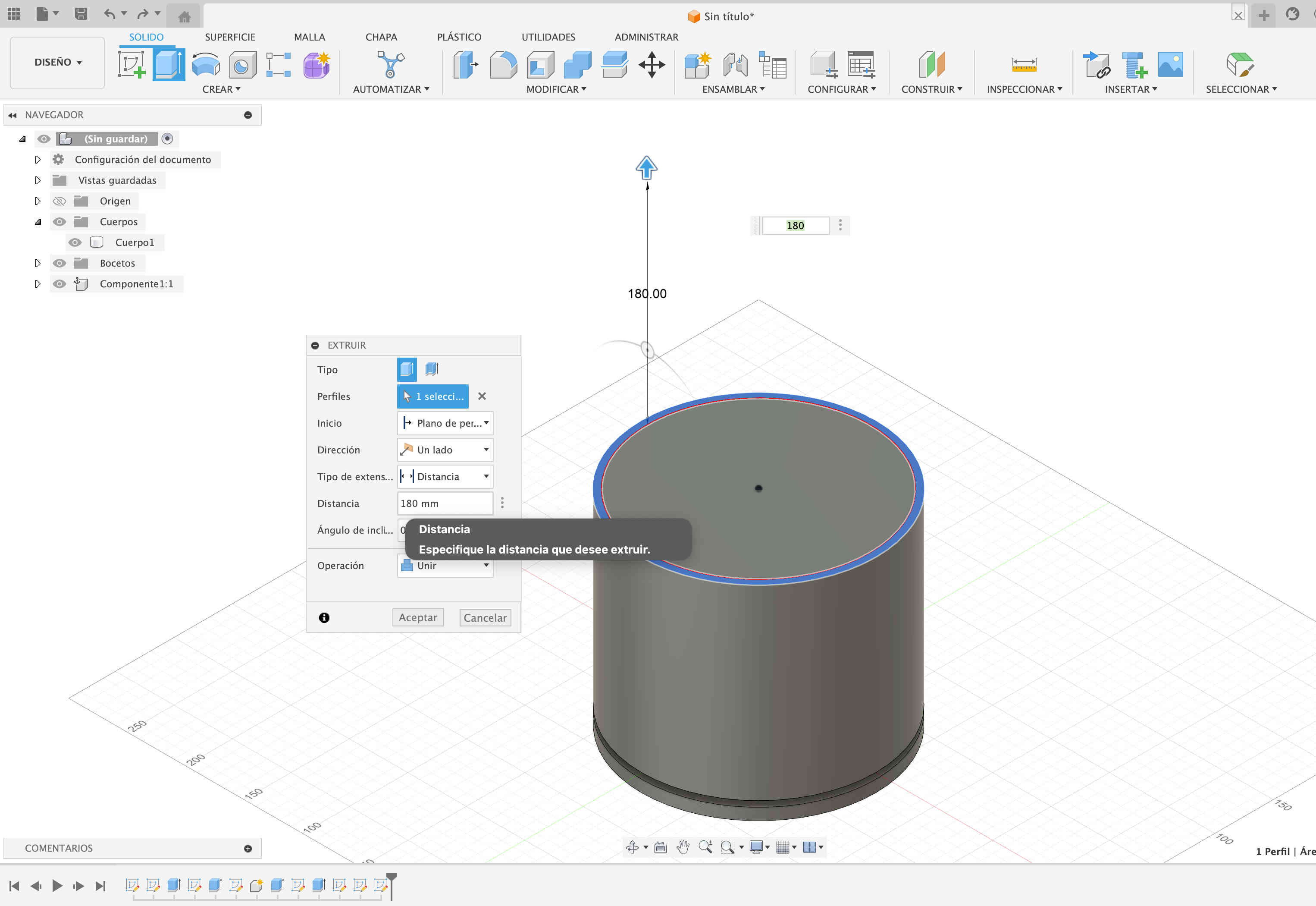The image size is (1316, 906).
Task: Click the Orbit tool in navigation bar
Action: tap(632, 847)
